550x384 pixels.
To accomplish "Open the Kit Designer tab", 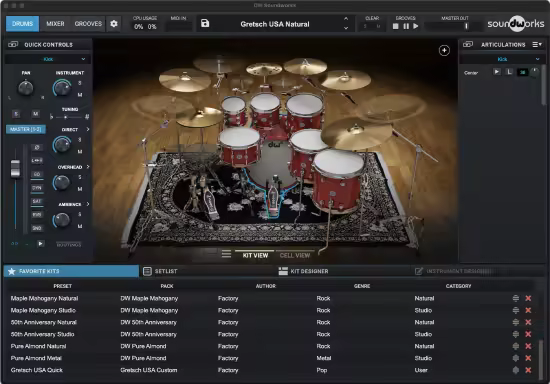I will pyautogui.click(x=344, y=271).
